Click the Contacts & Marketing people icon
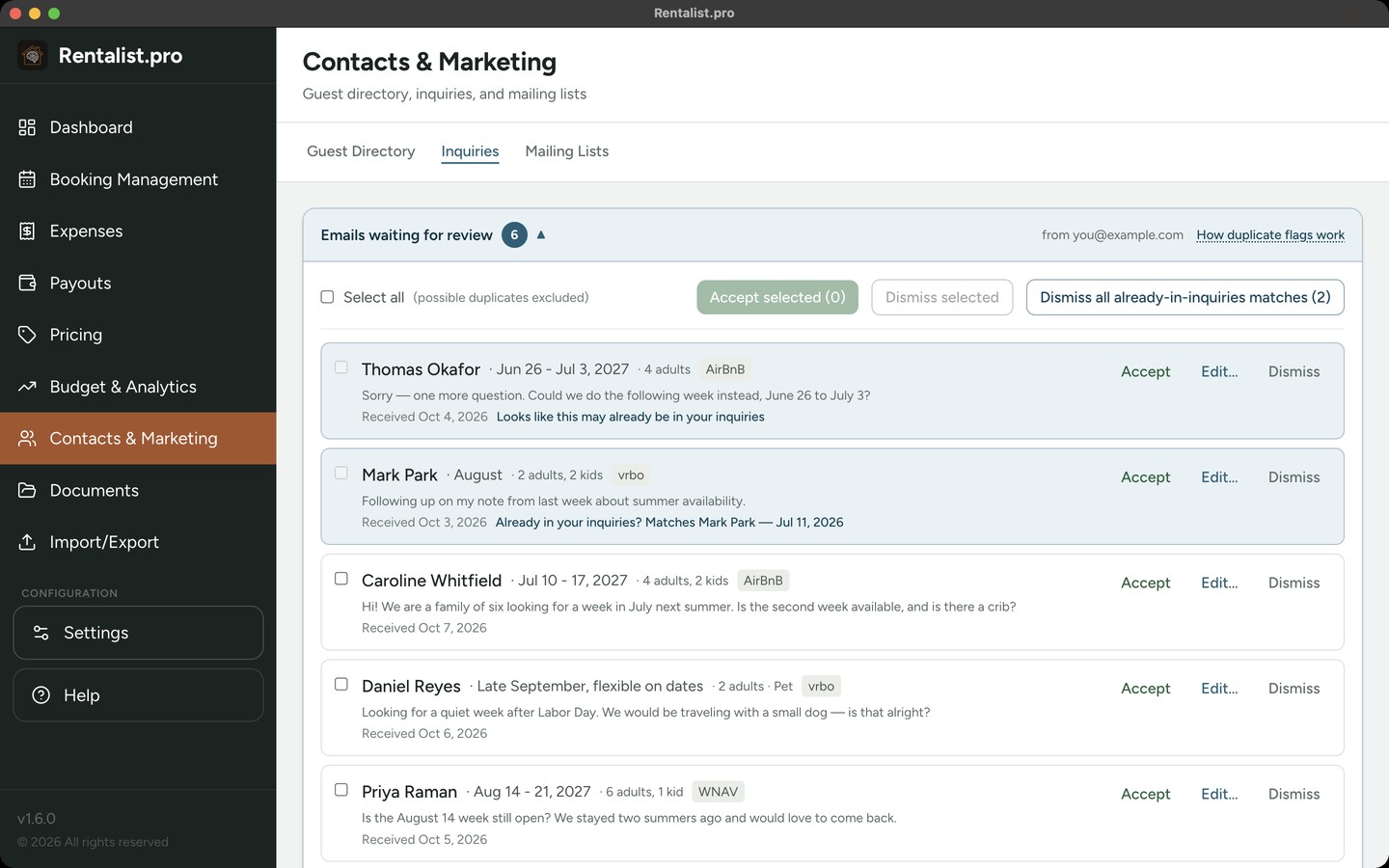Image resolution: width=1389 pixels, height=868 pixels. (x=27, y=439)
